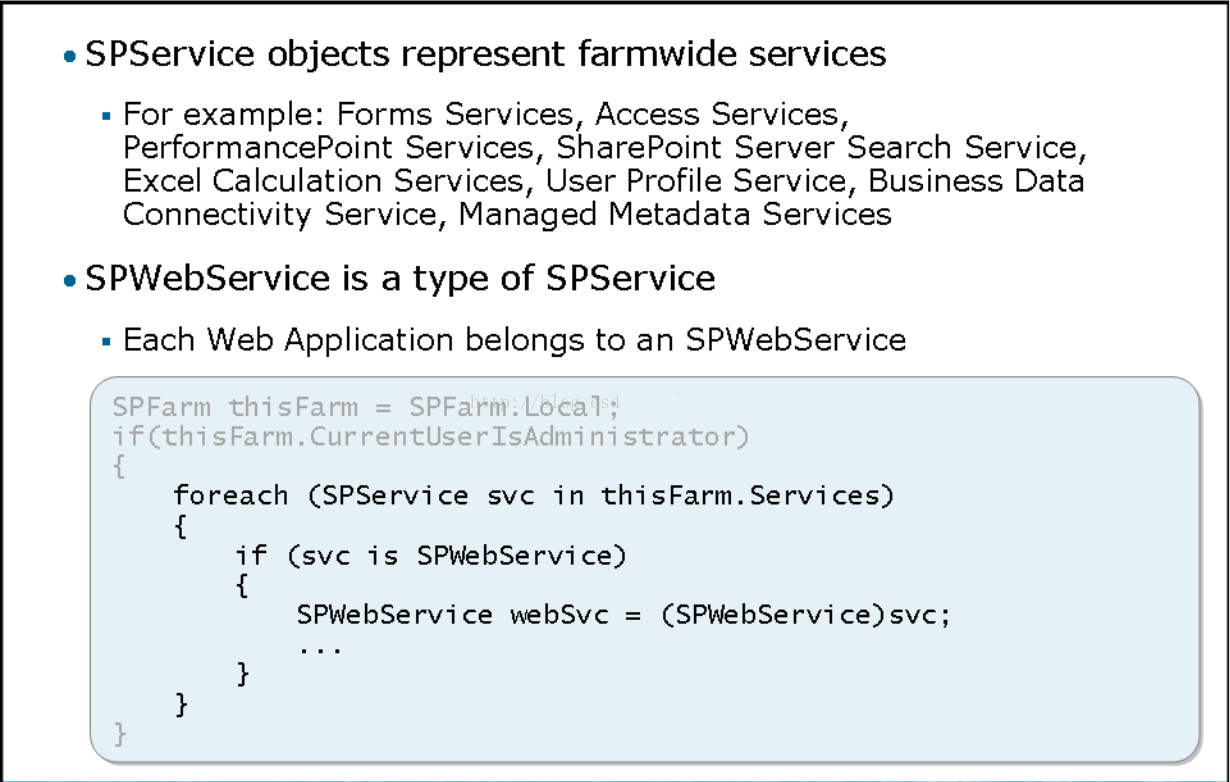Click the square bullet before "Each Web Application"

point(106,342)
